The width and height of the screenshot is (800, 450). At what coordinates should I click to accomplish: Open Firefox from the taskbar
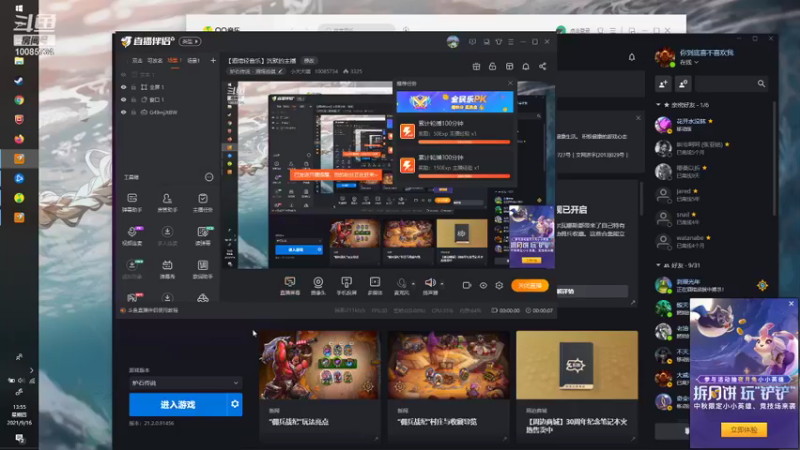(x=19, y=139)
